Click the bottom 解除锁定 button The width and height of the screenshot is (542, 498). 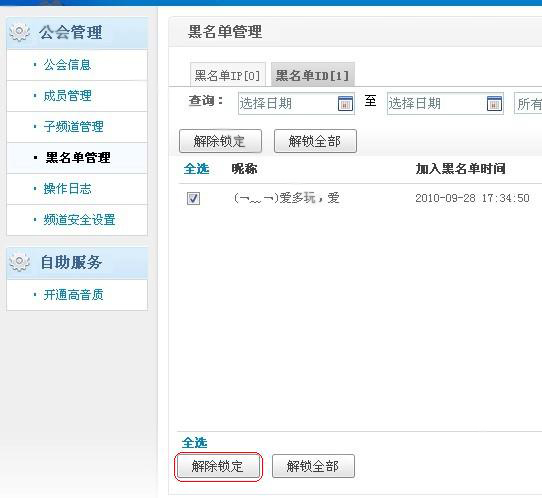218,466
